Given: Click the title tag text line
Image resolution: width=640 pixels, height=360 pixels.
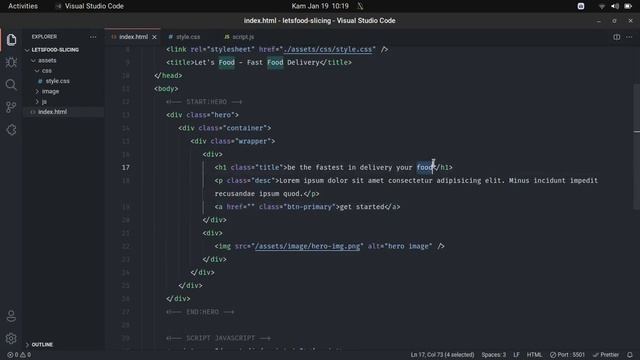Looking at the screenshot, I should [259, 62].
